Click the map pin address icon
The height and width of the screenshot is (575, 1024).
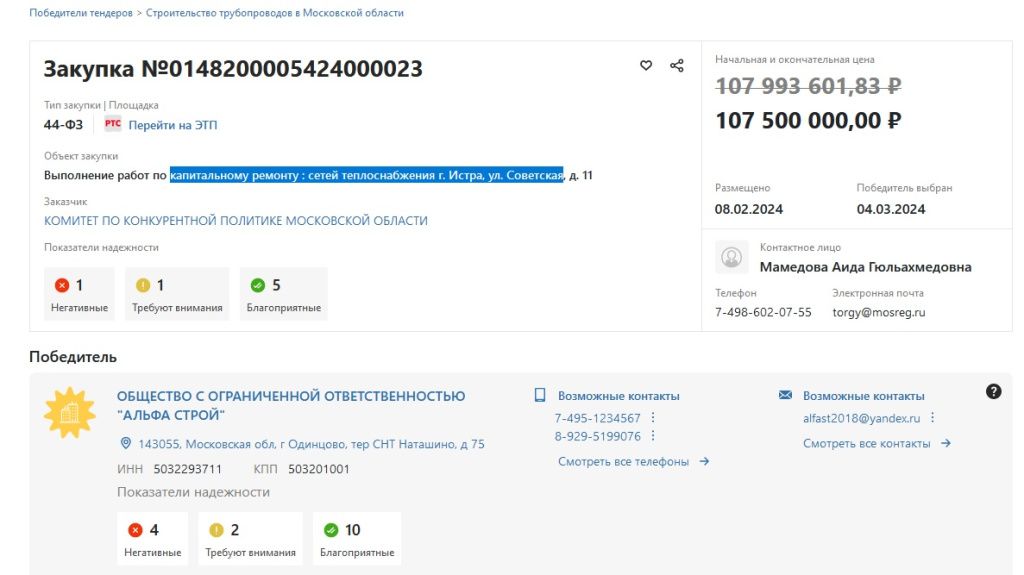[x=126, y=443]
